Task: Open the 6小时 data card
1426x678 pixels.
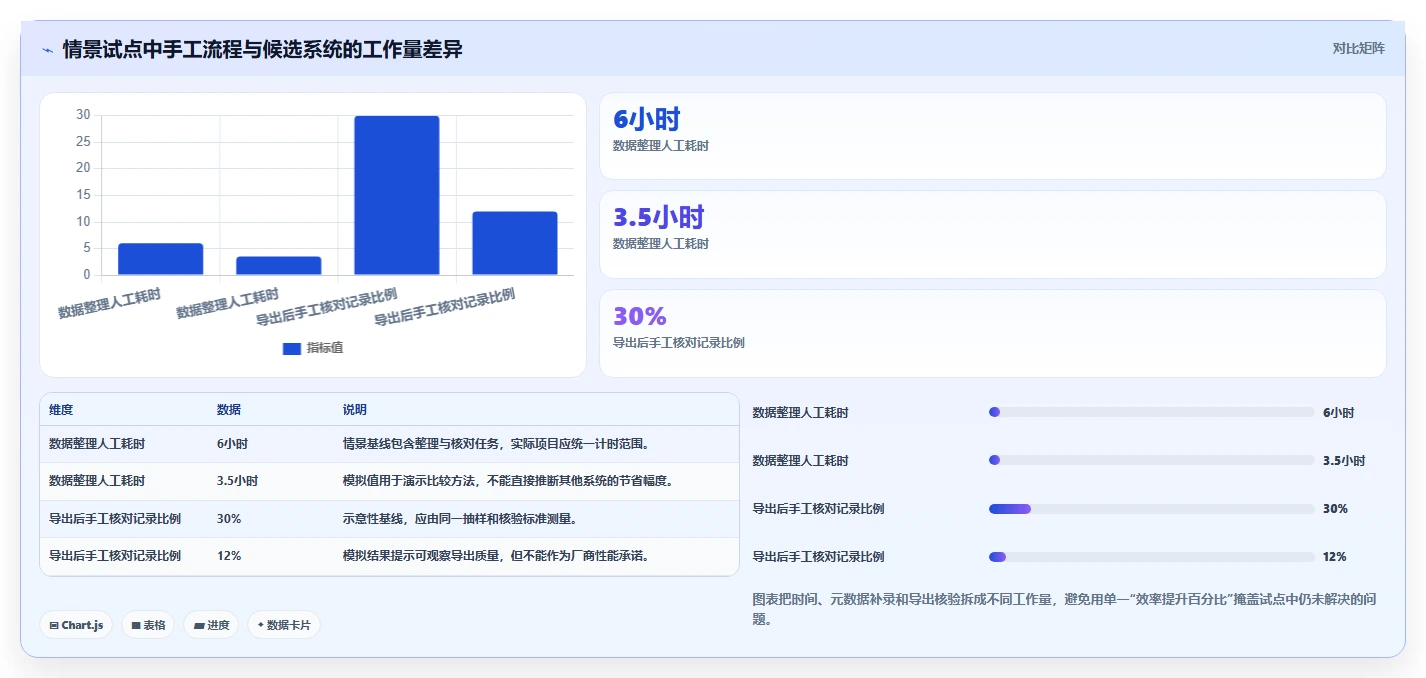Action: click(992, 136)
